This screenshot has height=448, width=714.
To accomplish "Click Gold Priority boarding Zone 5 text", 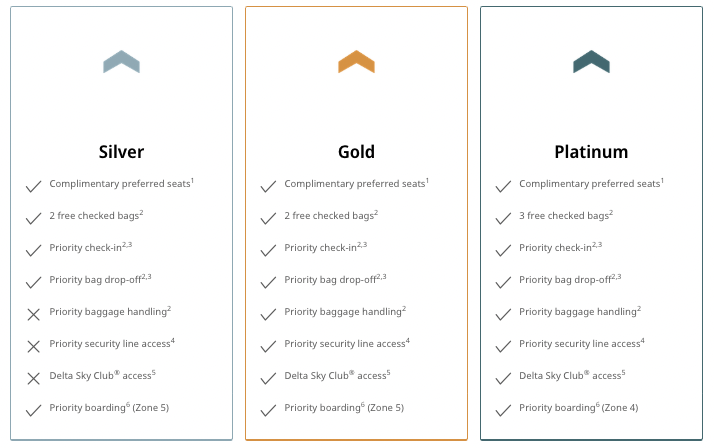I will pyautogui.click(x=344, y=408).
